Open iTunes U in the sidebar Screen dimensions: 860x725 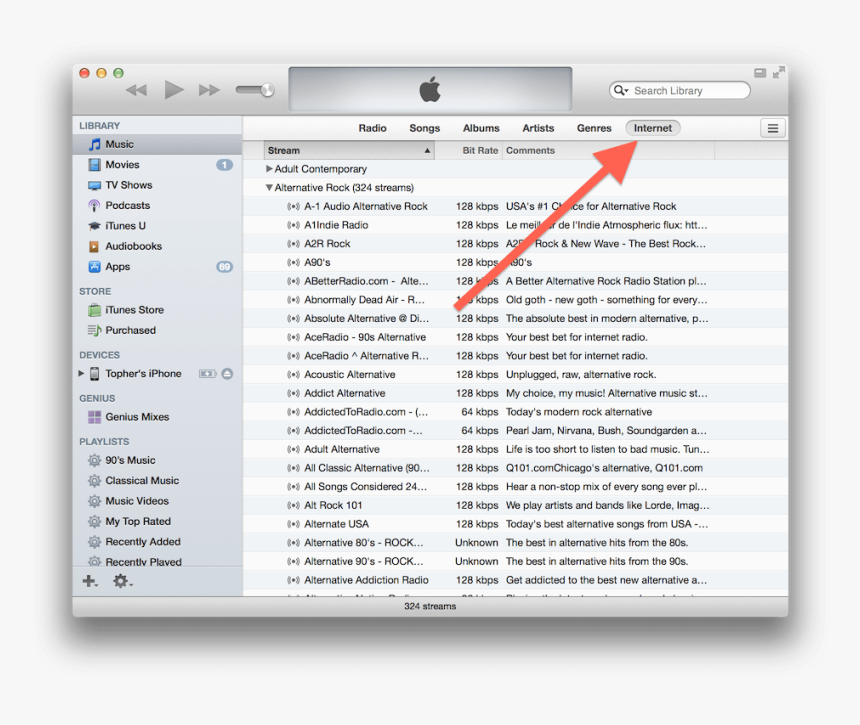pyautogui.click(x=157, y=225)
